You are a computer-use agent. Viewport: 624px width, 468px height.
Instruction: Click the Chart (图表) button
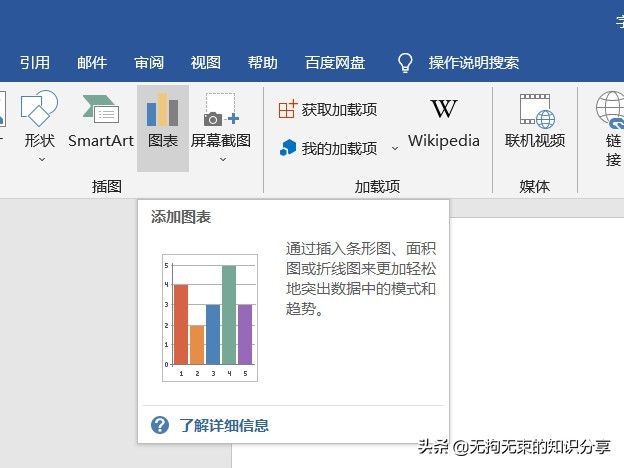(162, 128)
